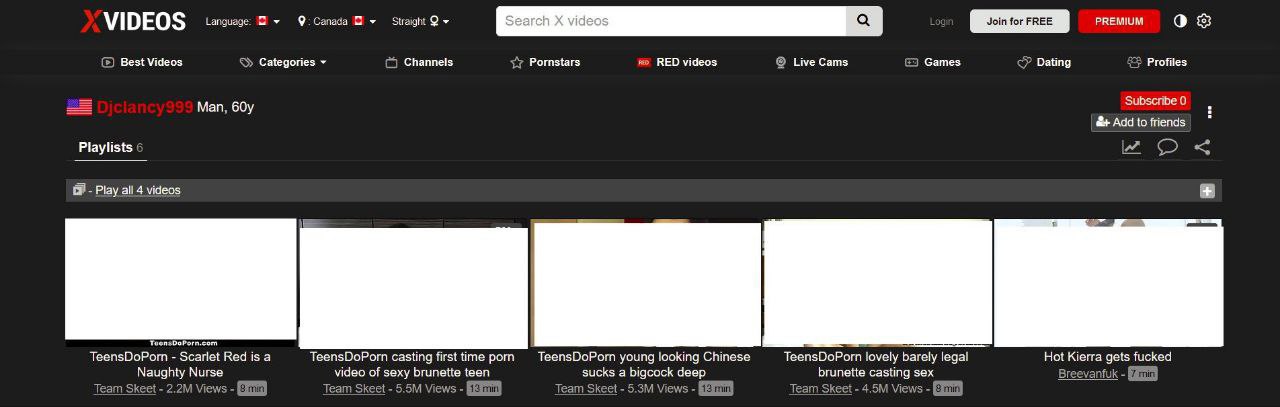The height and width of the screenshot is (407, 1280).
Task: Click the plus icon on playlist bar
Action: tap(1207, 191)
